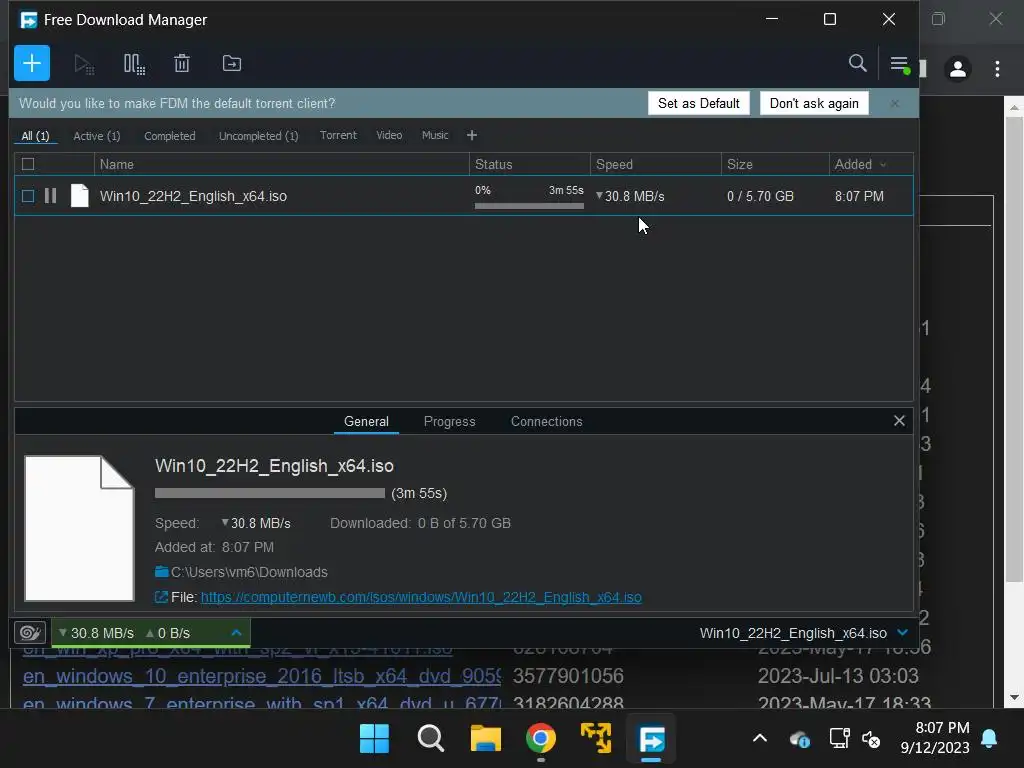Show hidden system tray icons chevron
The image size is (1024, 768).
[x=760, y=739]
